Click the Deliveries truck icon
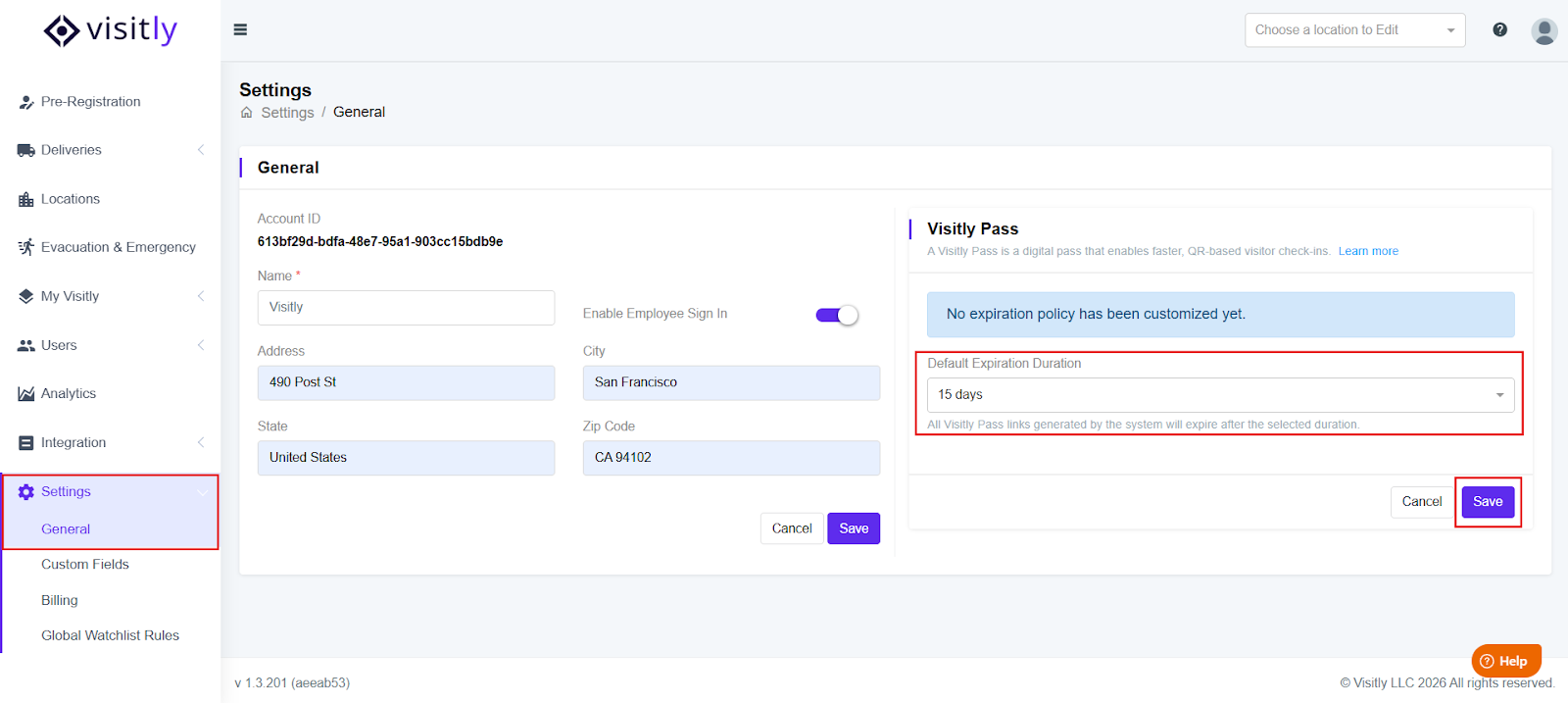The height and width of the screenshot is (703, 1568). point(26,150)
